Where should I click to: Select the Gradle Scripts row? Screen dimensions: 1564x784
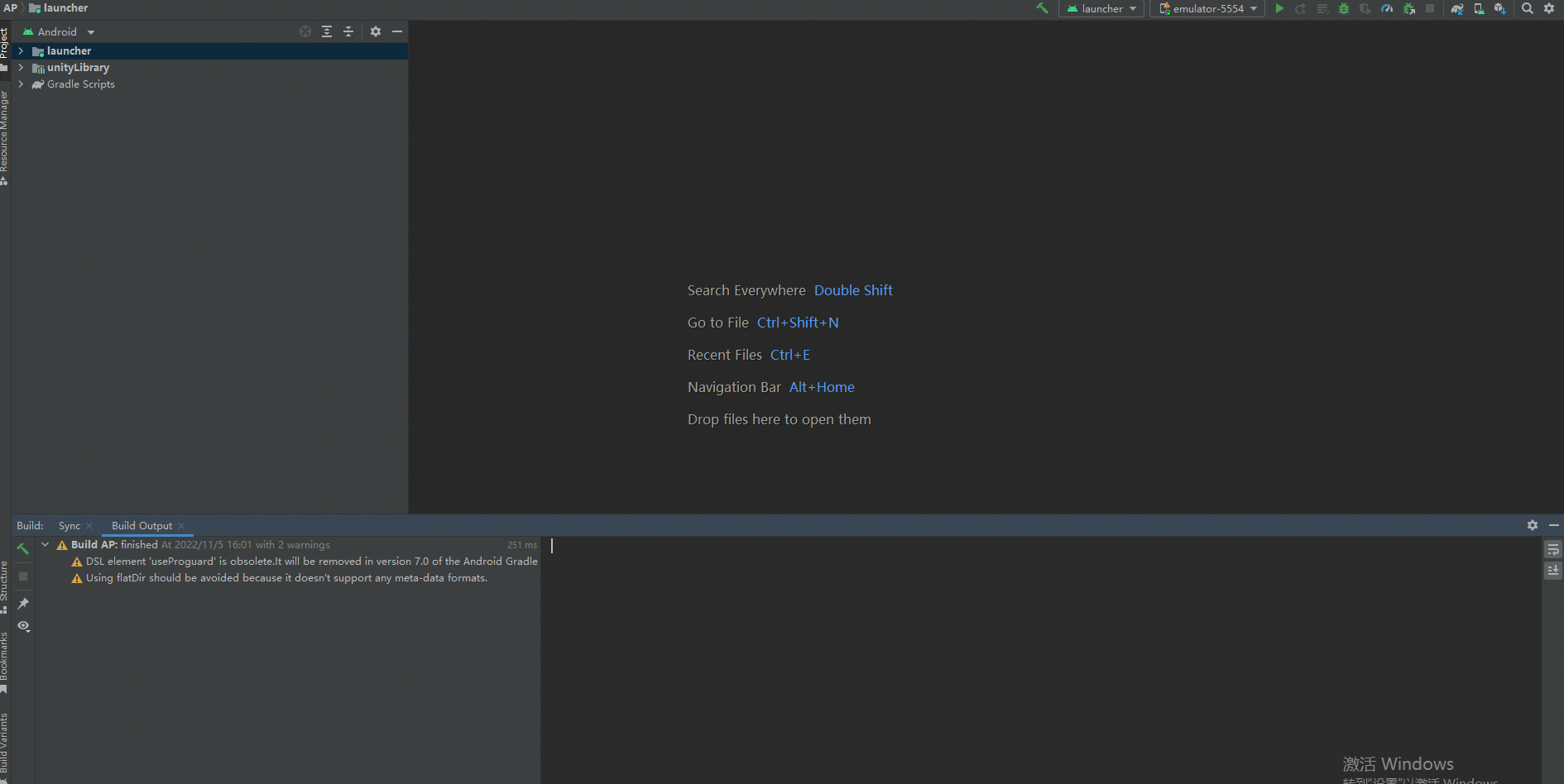tap(209, 84)
